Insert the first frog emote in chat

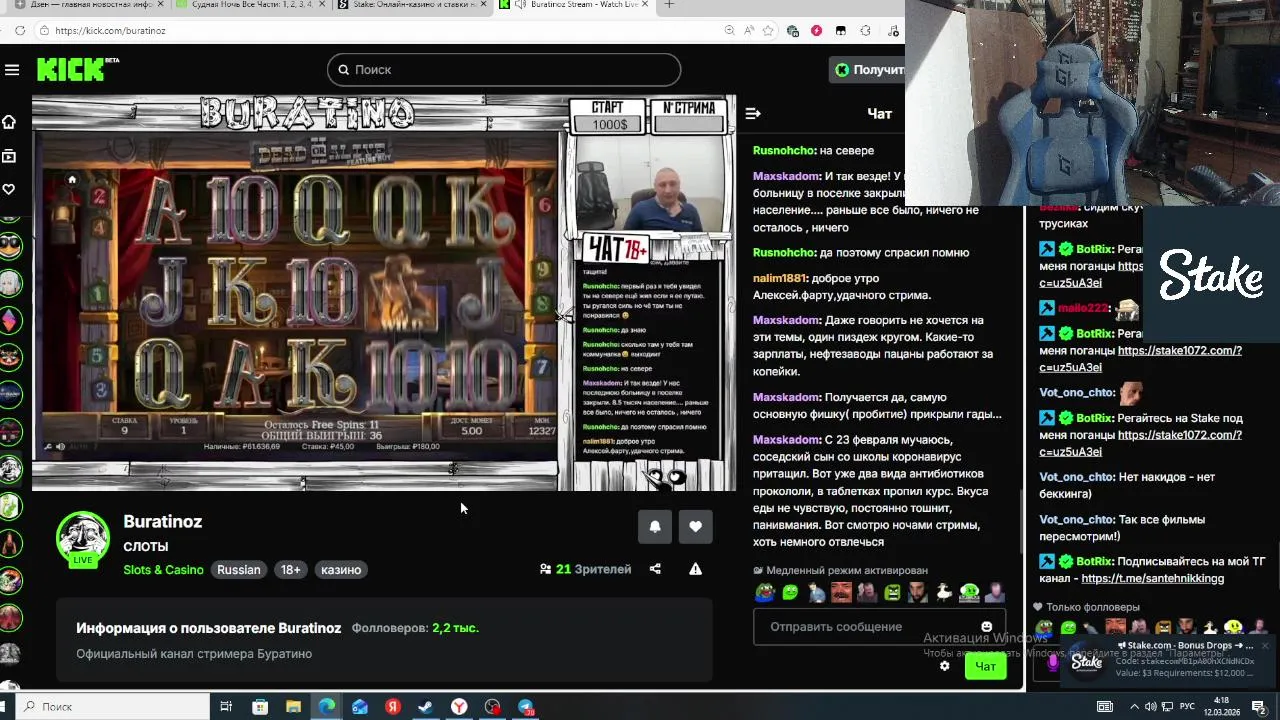[765, 592]
